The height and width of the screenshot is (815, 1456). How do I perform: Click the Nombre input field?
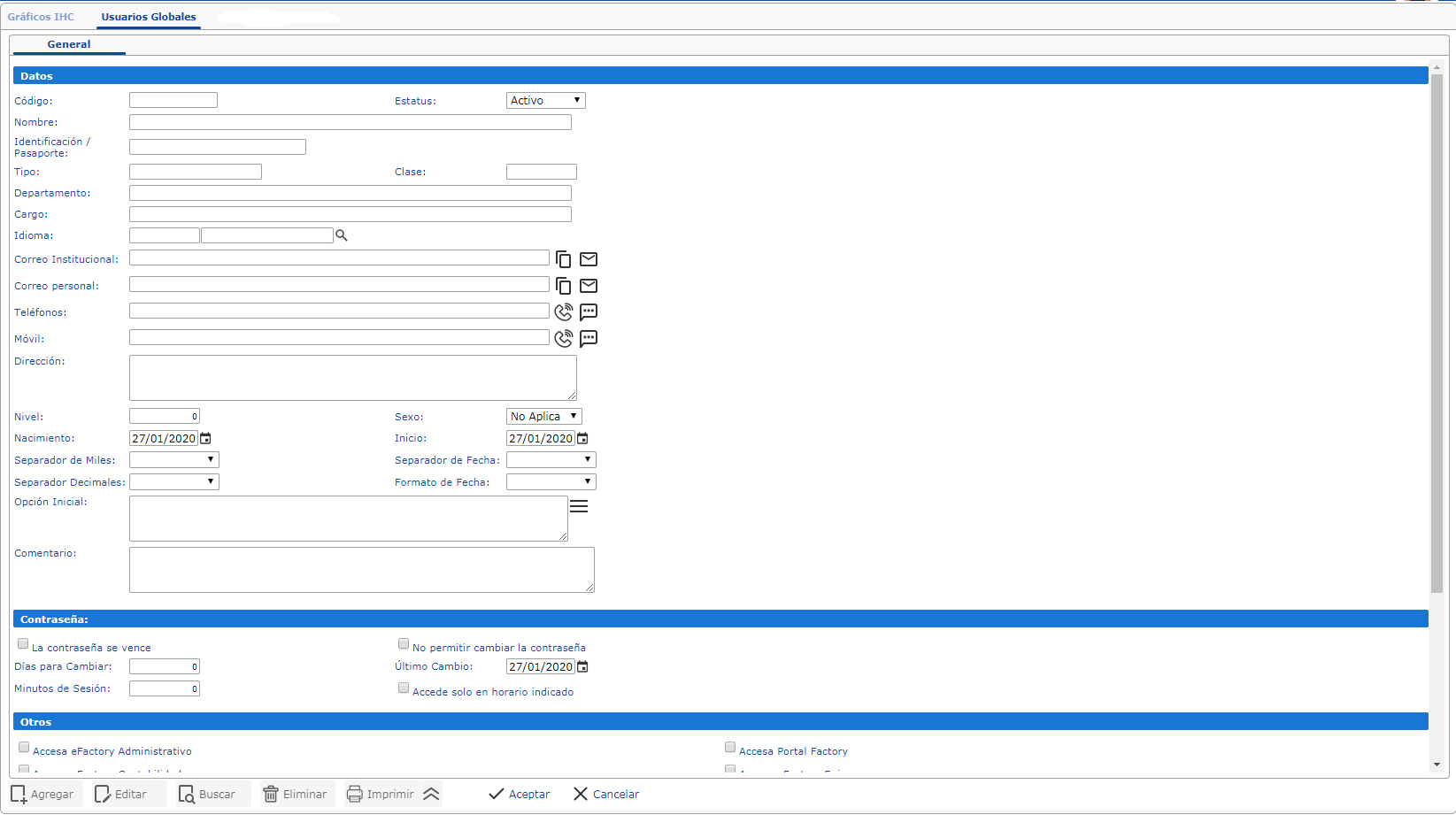pyautogui.click(x=350, y=122)
